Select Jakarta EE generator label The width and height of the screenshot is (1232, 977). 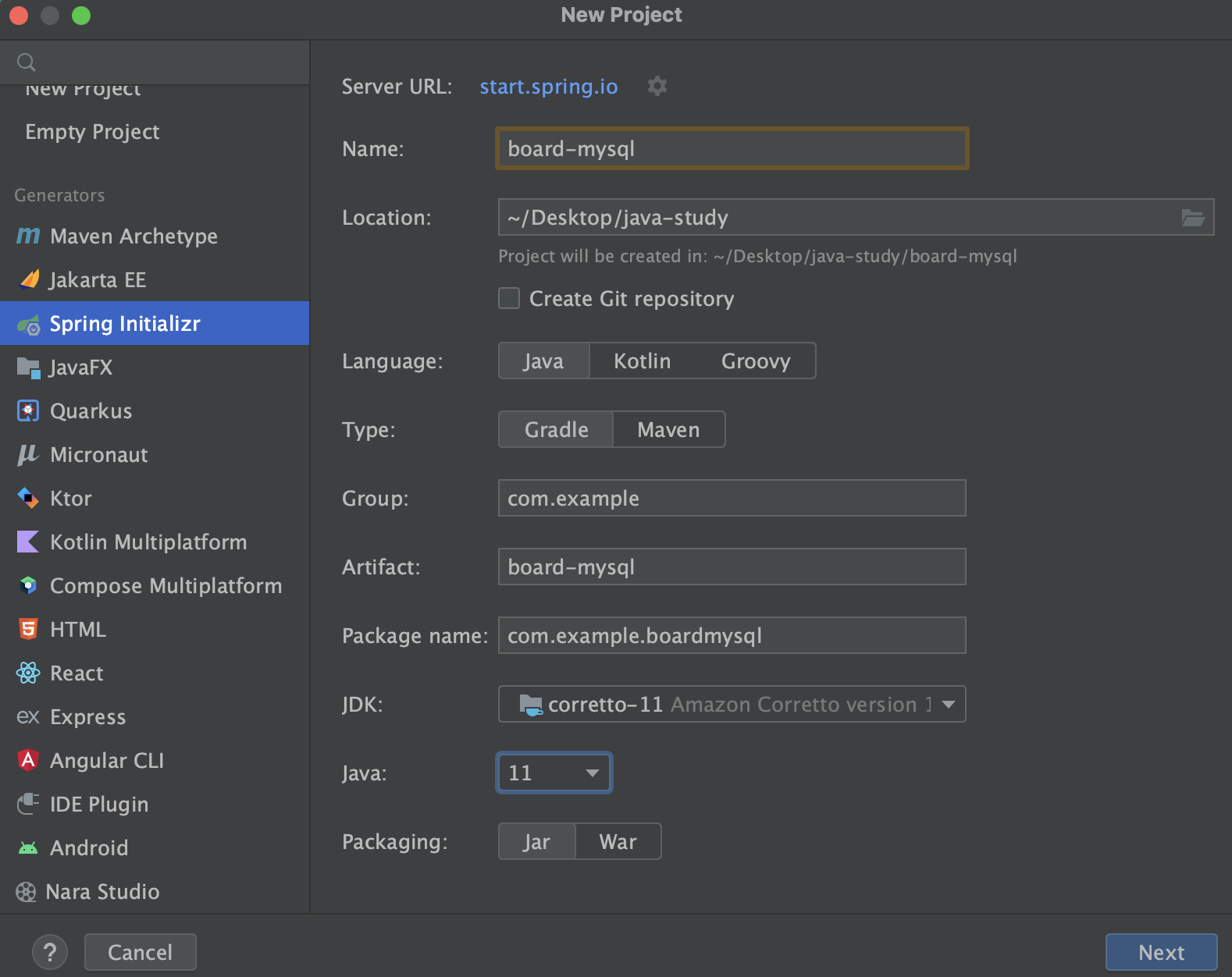(x=98, y=279)
